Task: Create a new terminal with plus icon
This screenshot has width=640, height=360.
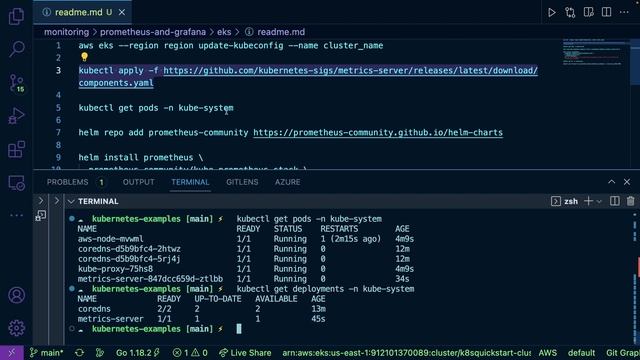Action: [x=588, y=201]
